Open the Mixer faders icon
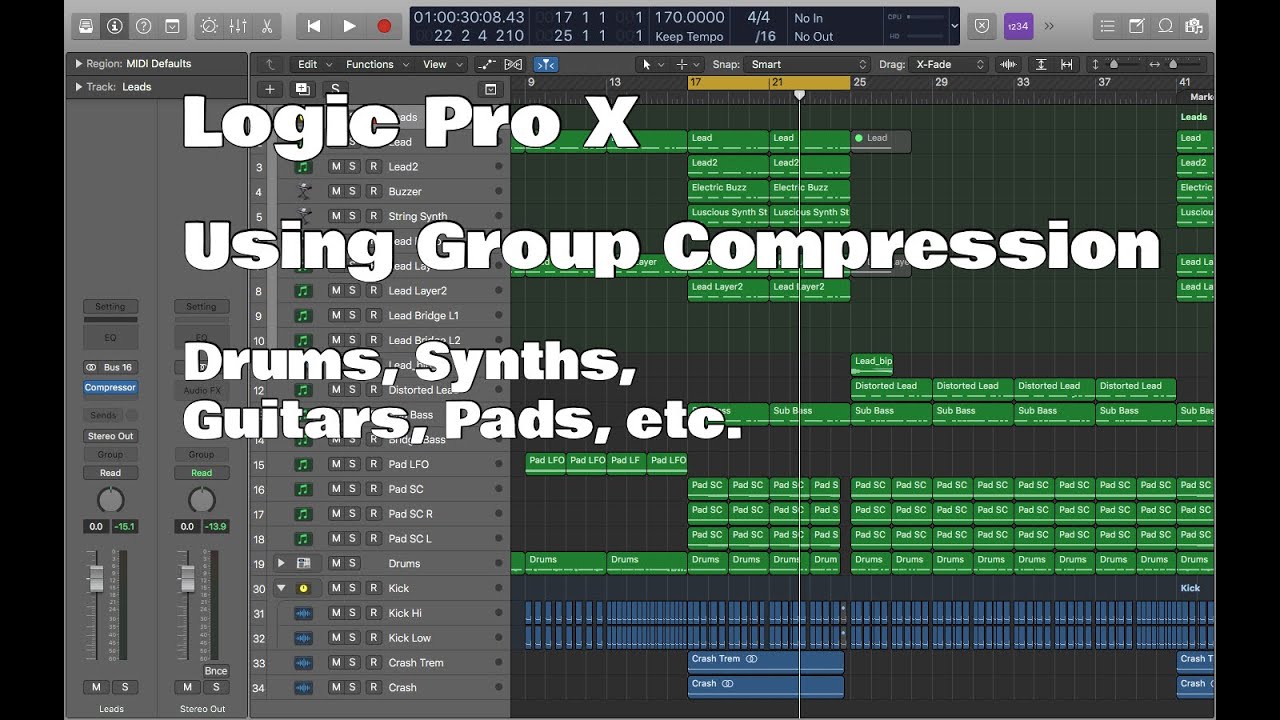The width and height of the screenshot is (1280, 720). coord(237,26)
